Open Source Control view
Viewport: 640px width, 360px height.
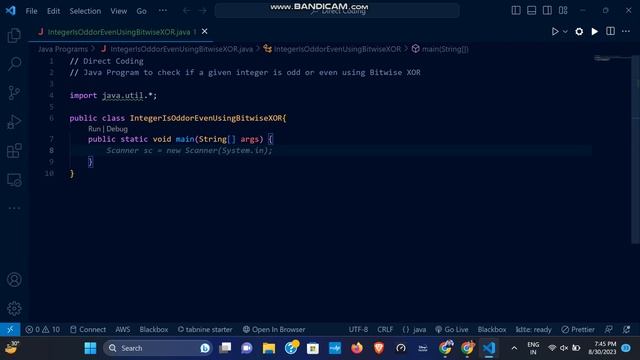(x=14, y=93)
